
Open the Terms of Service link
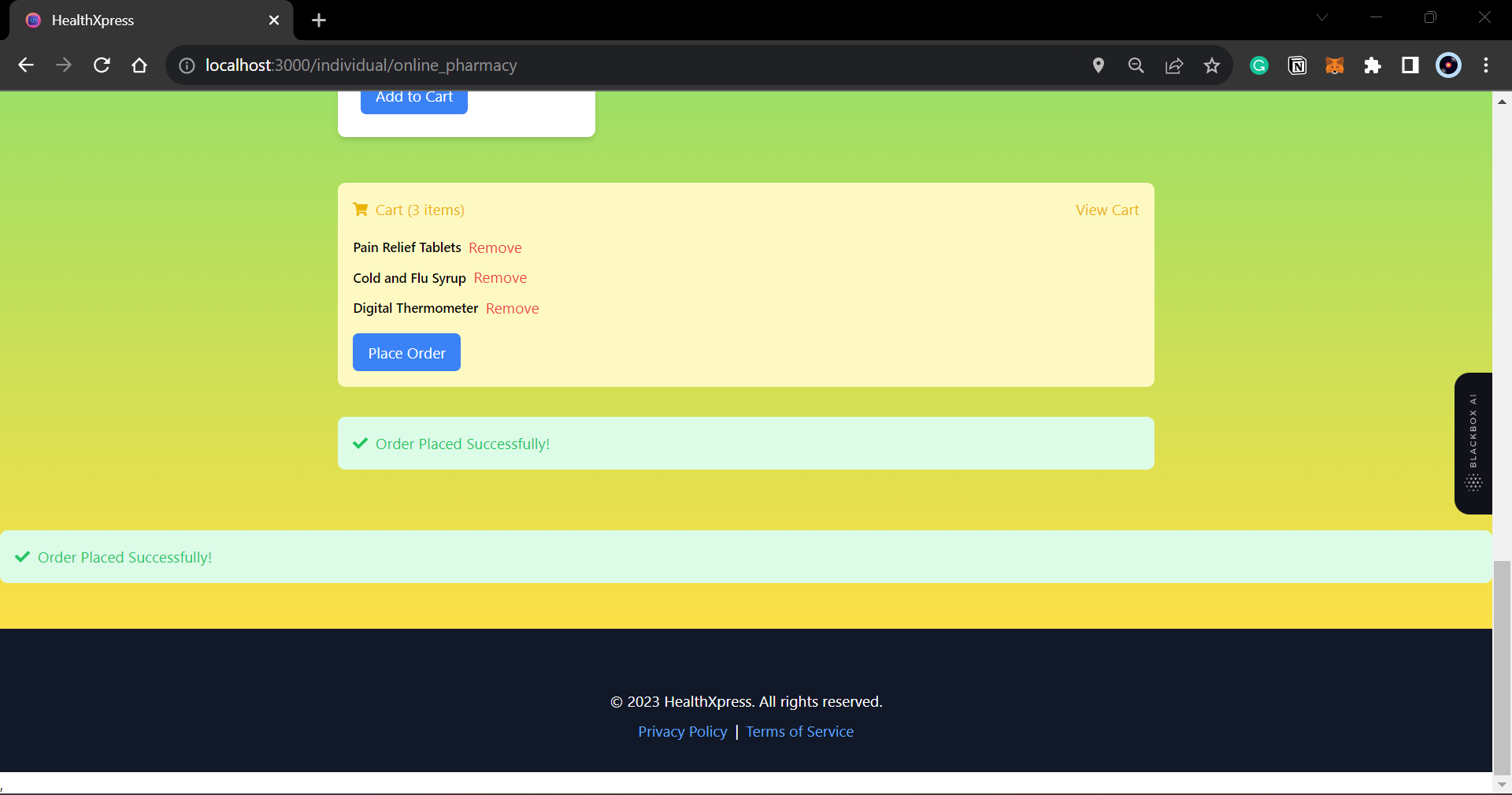pos(800,732)
